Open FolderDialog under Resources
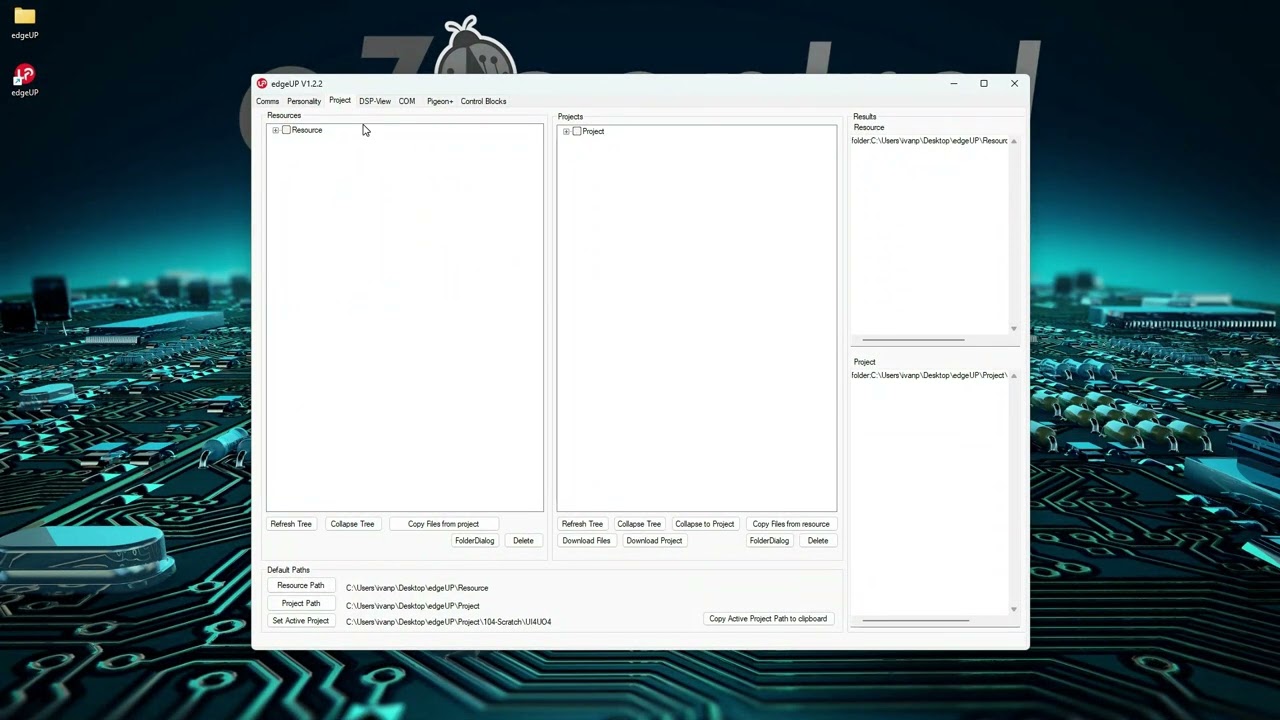1280x720 pixels. click(x=474, y=541)
